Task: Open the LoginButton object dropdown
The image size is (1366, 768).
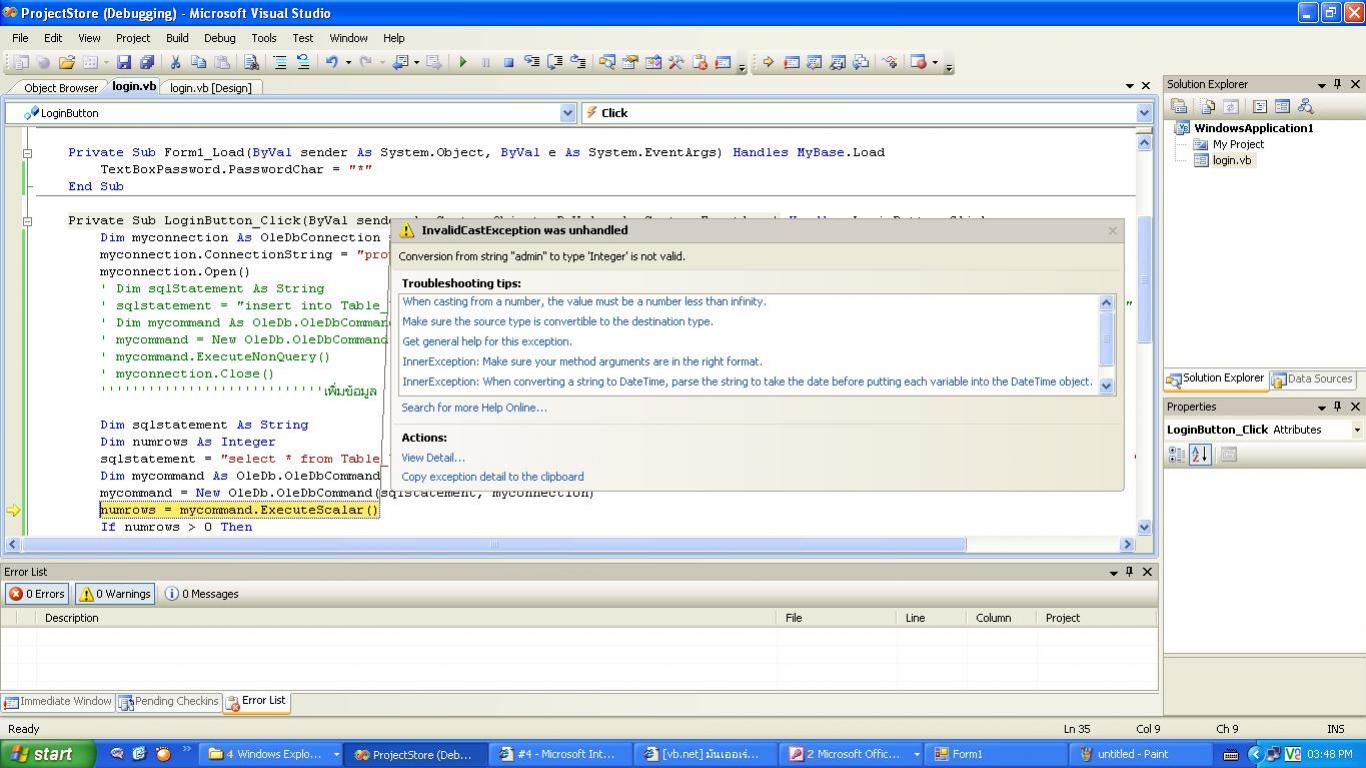Action: [568, 113]
